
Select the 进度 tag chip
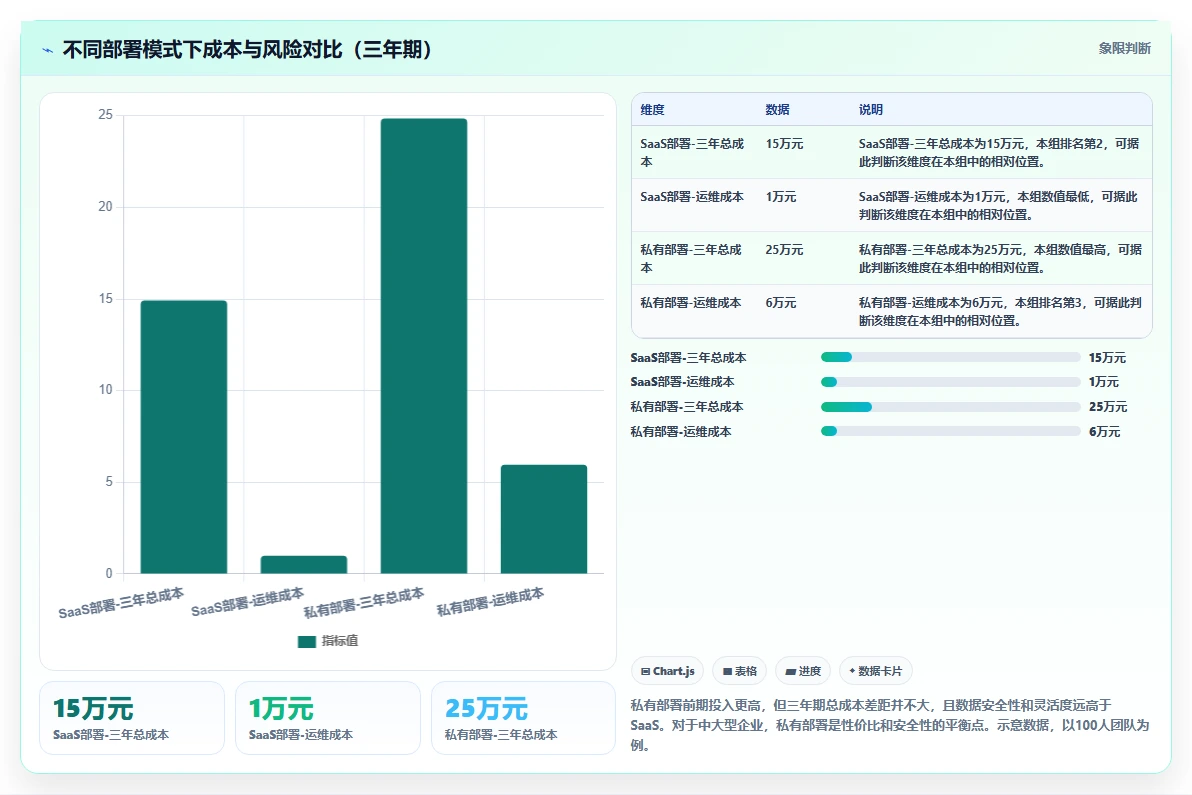803,671
